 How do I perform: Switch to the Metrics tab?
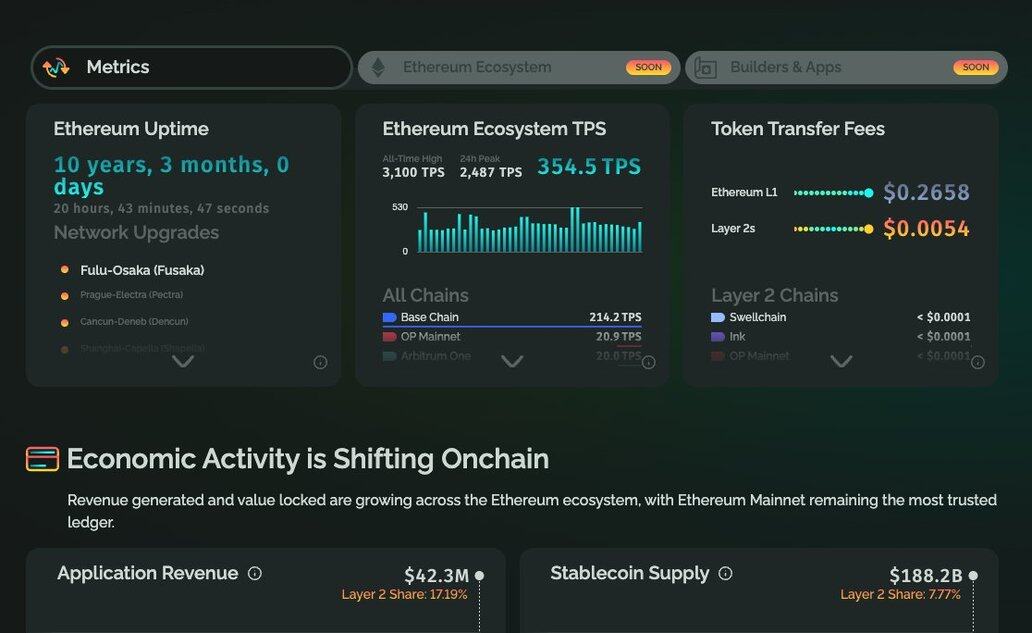[192, 67]
